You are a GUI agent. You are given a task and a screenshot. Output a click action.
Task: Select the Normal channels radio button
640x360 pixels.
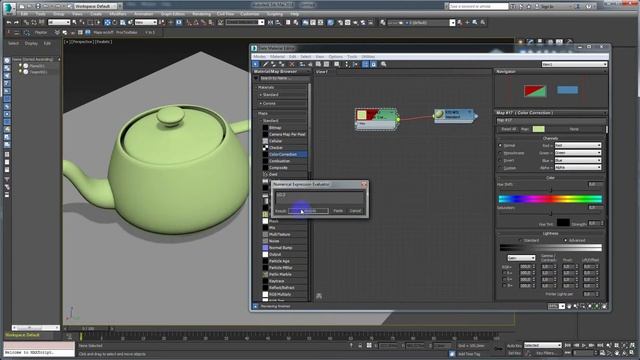pyautogui.click(x=500, y=145)
